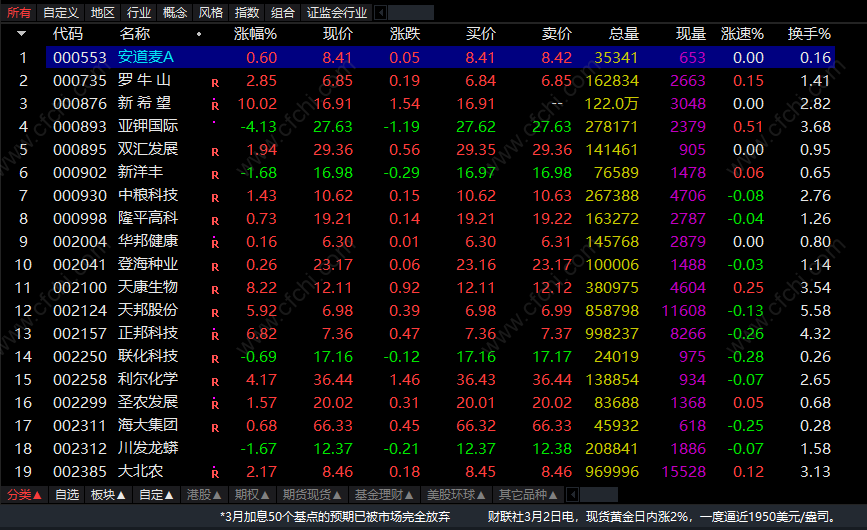This screenshot has height=530, width=867.
Task: Open the 指数 tab
Action: (247, 12)
